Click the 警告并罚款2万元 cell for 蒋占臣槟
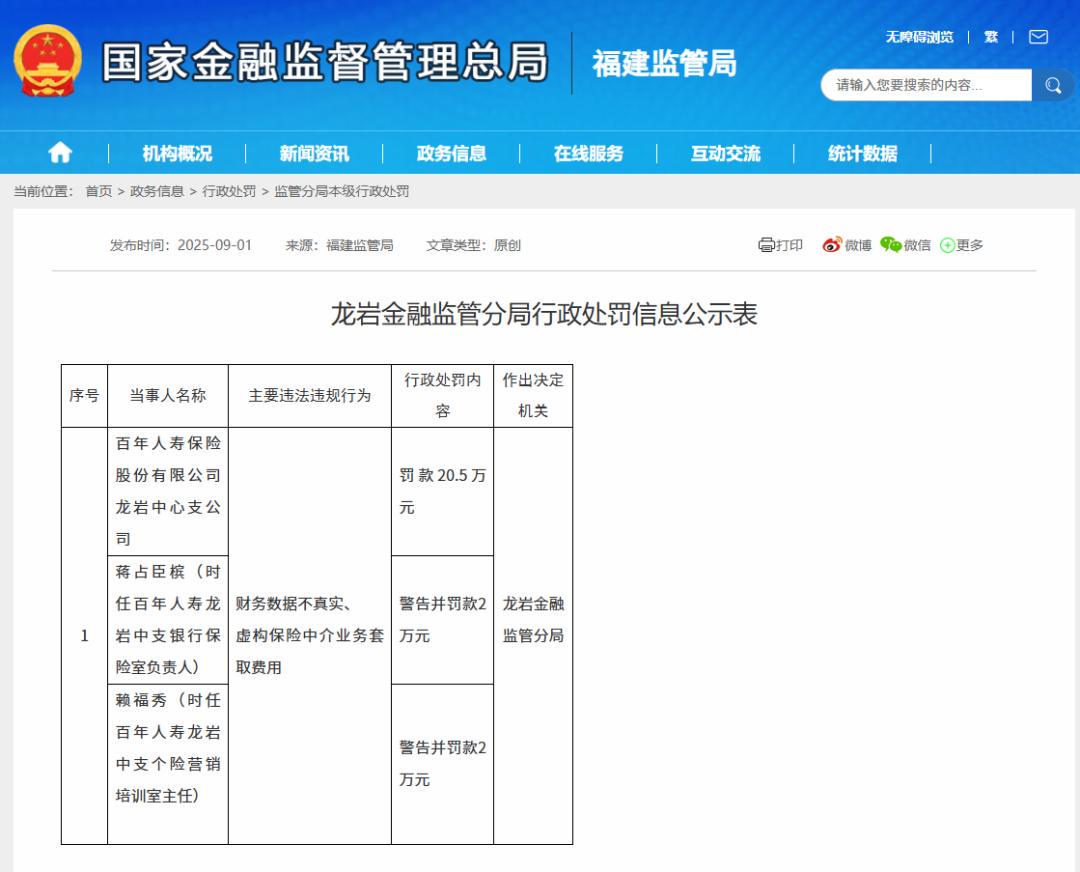This screenshot has width=1080, height=872. (443, 619)
